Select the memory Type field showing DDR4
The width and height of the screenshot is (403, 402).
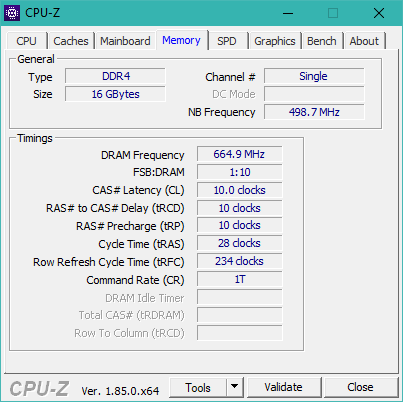[115, 76]
